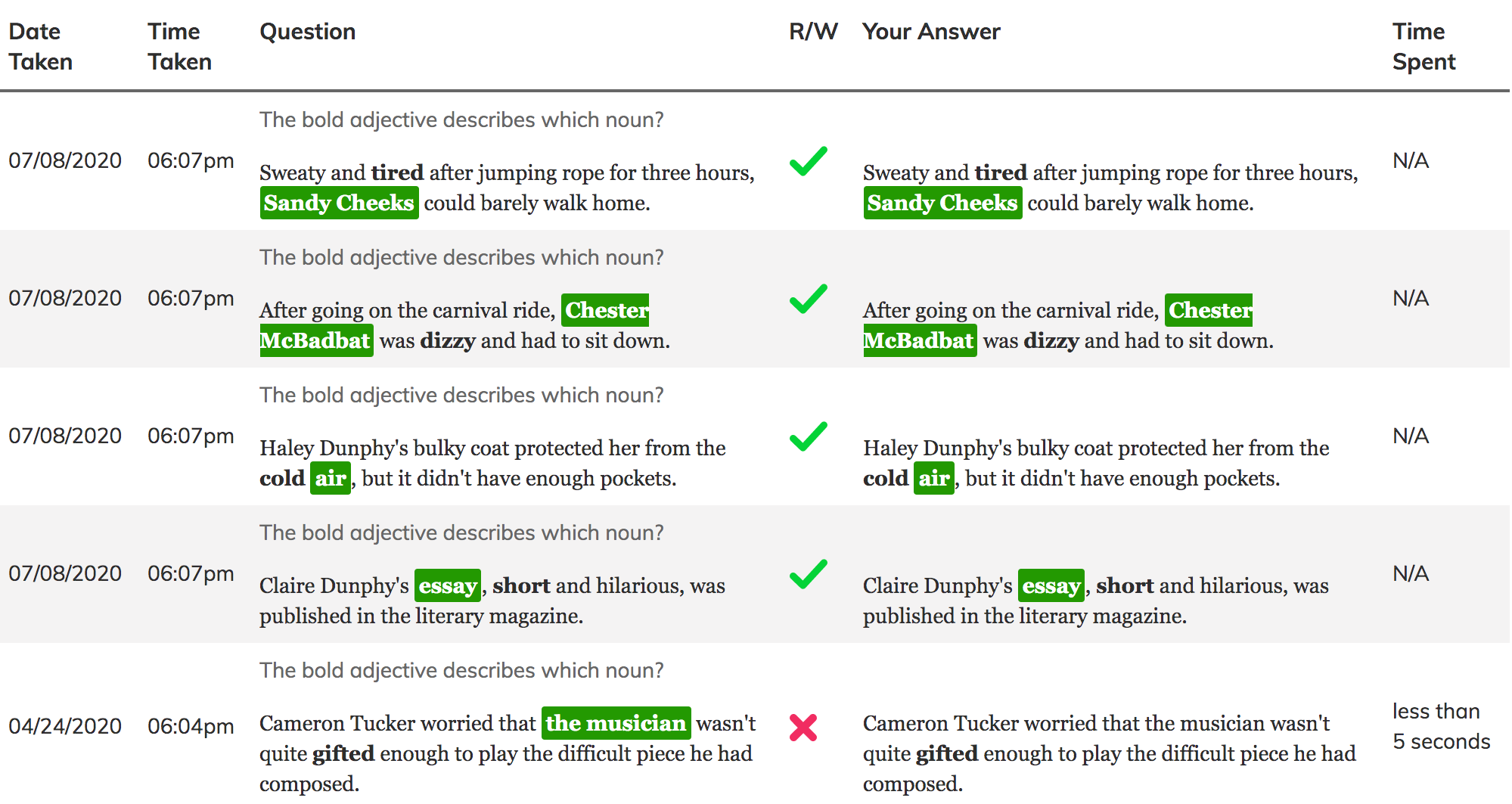Click the red X mark in the musician row
Viewport: 1512px width, 804px height.
tap(803, 728)
